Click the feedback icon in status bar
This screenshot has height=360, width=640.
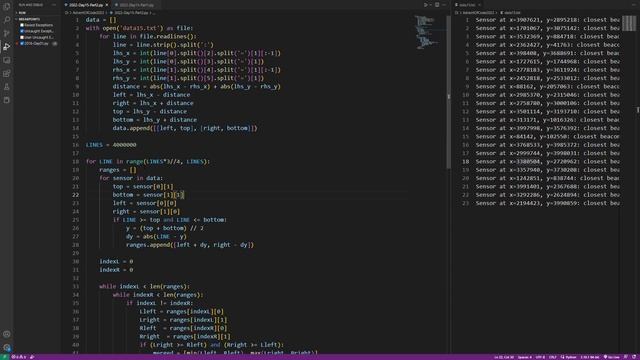[625, 357]
